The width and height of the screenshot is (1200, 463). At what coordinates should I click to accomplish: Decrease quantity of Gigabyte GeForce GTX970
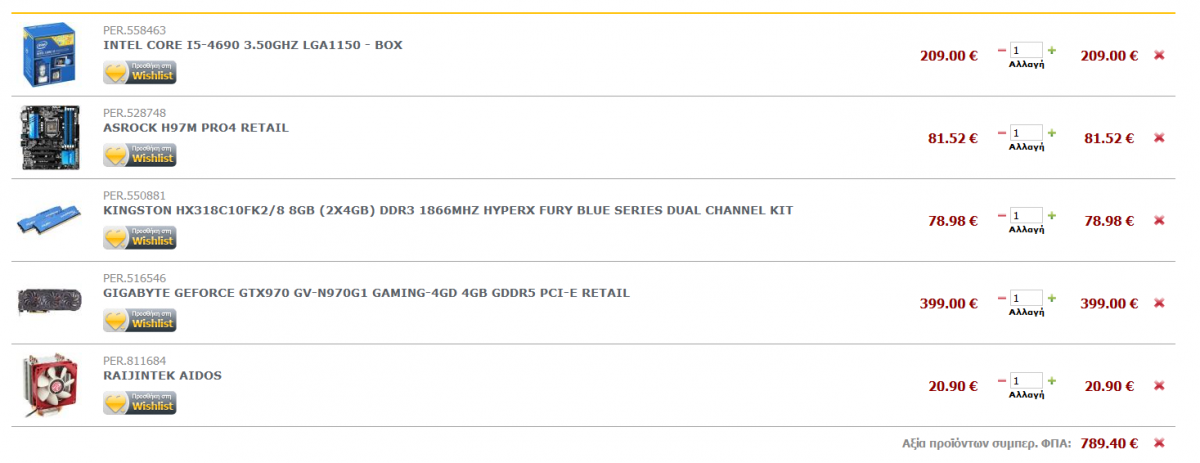point(1002,297)
